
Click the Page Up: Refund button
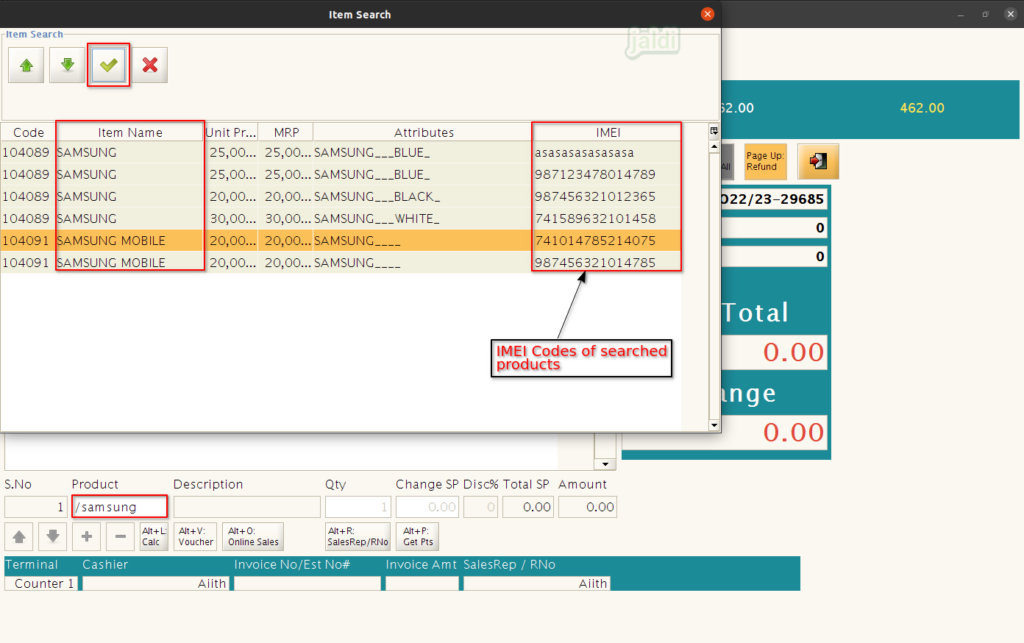[765, 161]
